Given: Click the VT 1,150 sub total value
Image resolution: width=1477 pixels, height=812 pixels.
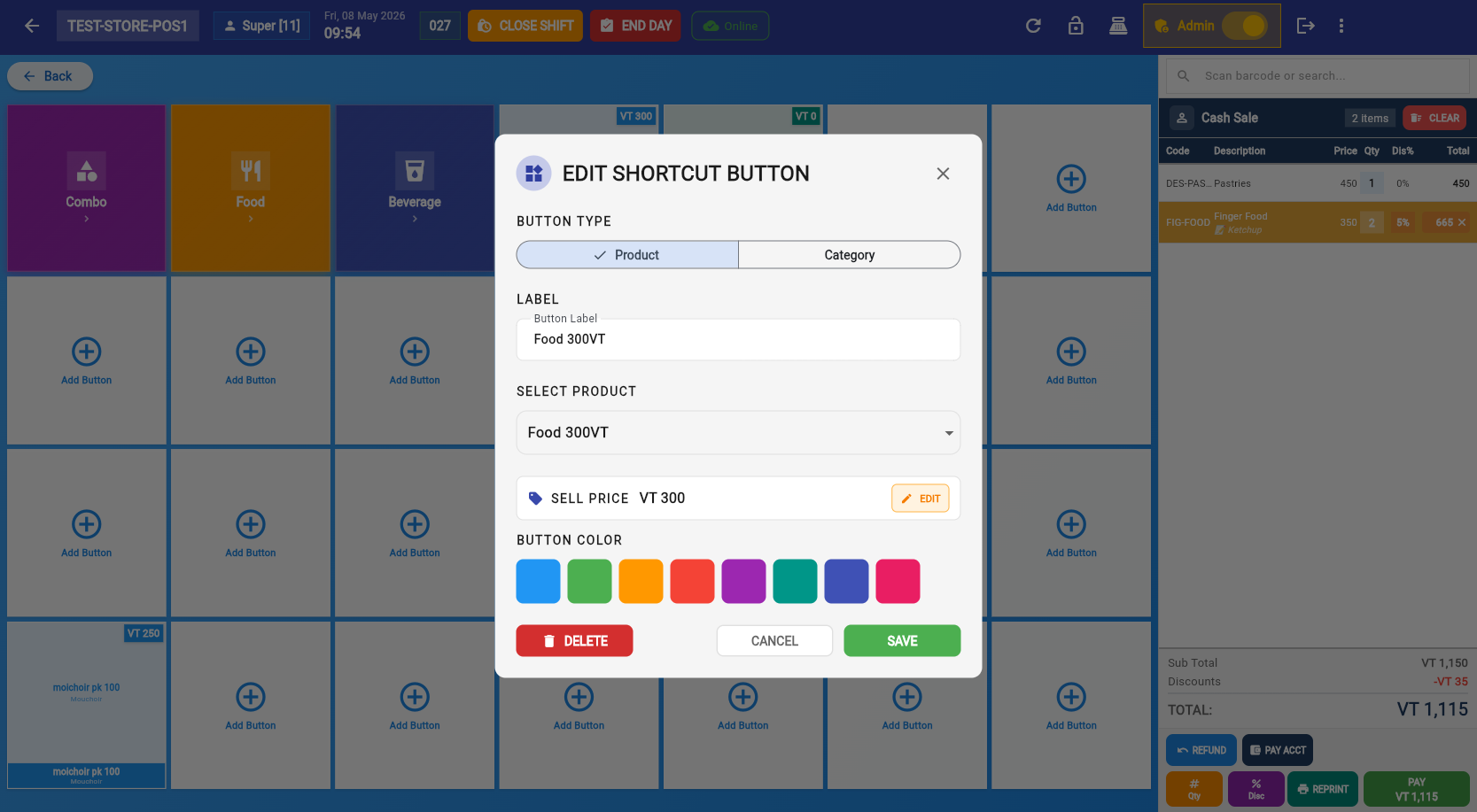Looking at the screenshot, I should point(1444,663).
